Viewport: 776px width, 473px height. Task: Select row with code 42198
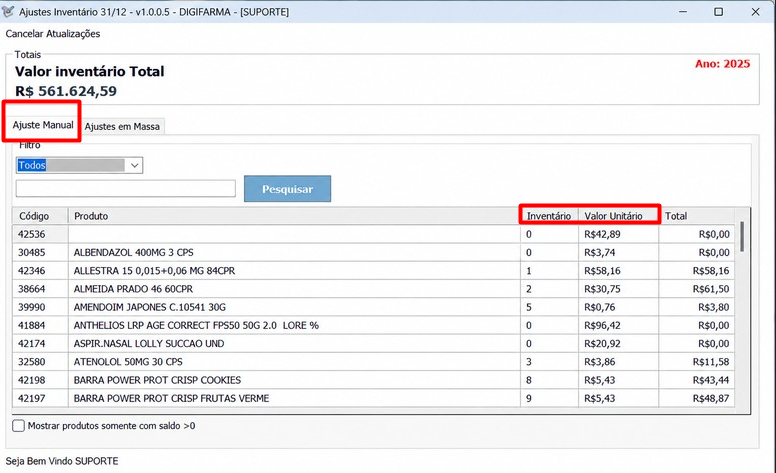coord(374,380)
